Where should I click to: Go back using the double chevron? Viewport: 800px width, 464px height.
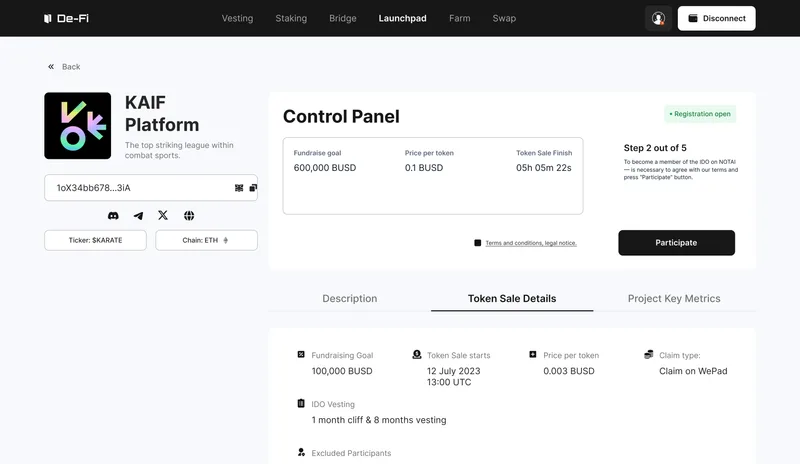pos(51,67)
